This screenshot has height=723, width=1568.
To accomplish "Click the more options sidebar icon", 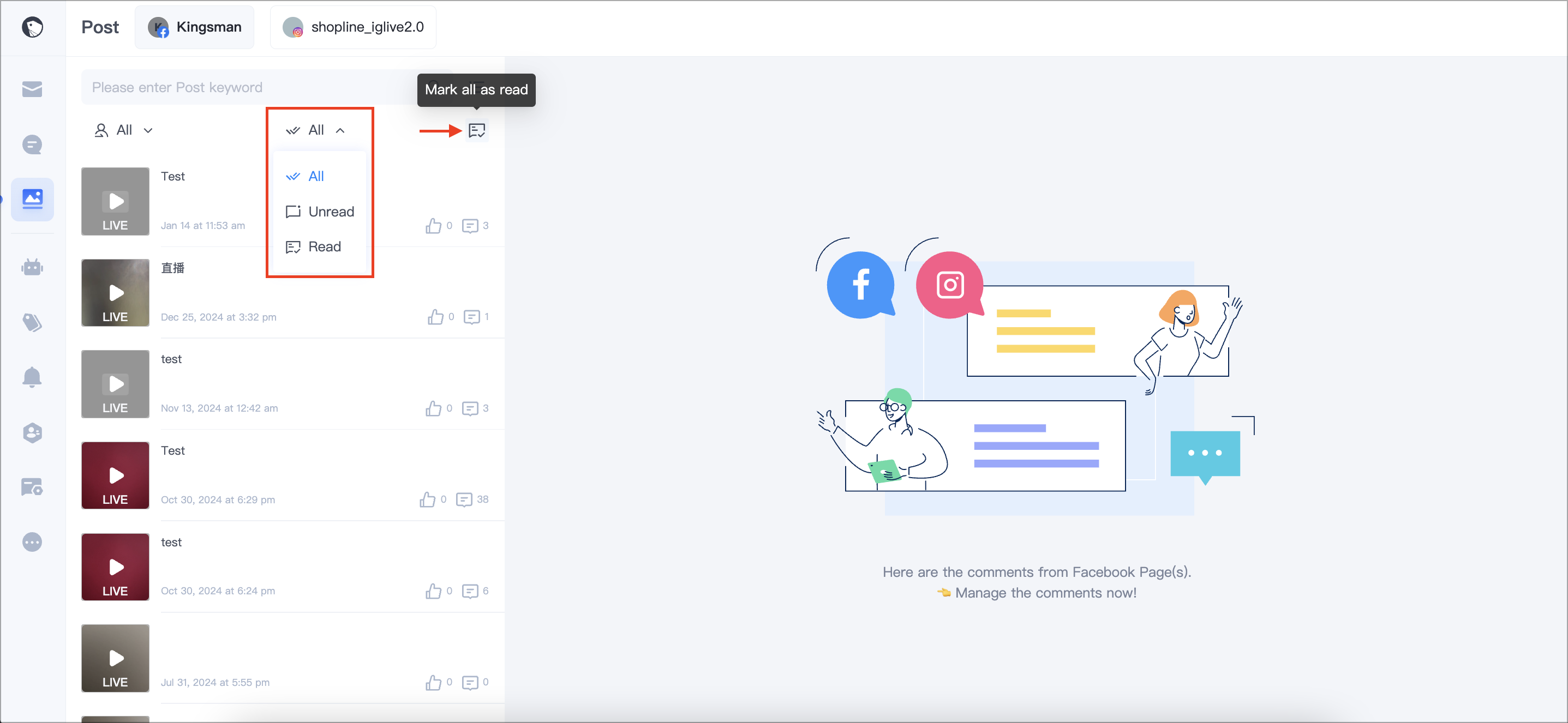I will pyautogui.click(x=32, y=542).
